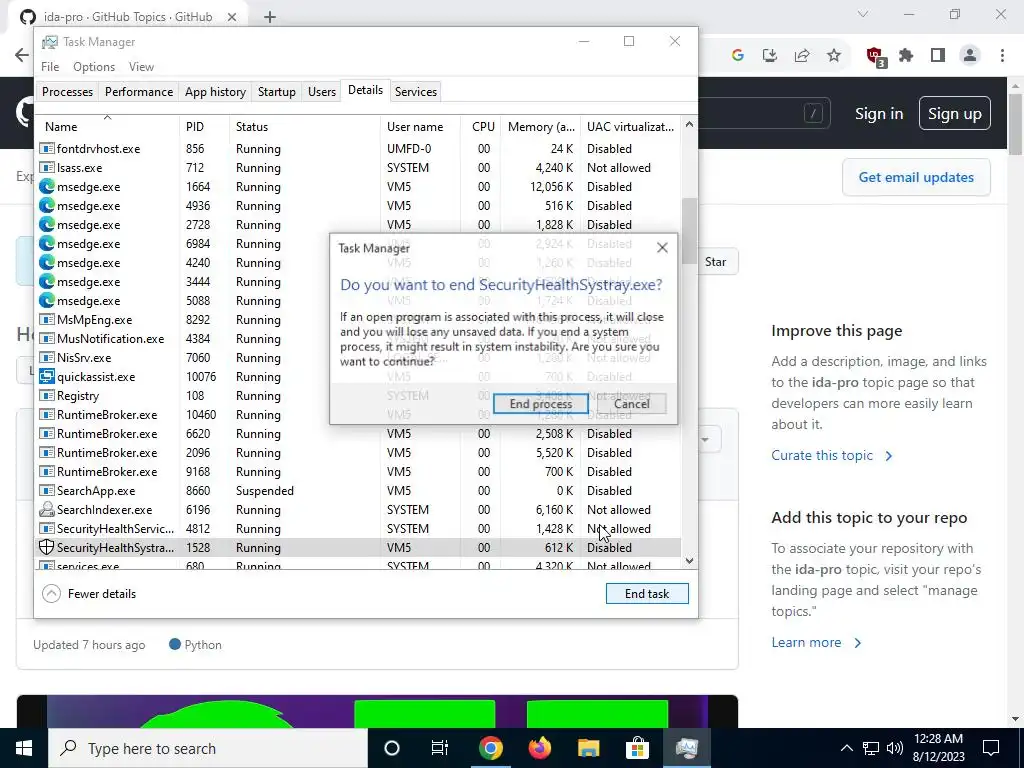Close the Task Manager confirmation dialog
This screenshot has width=1024, height=768.
point(662,248)
